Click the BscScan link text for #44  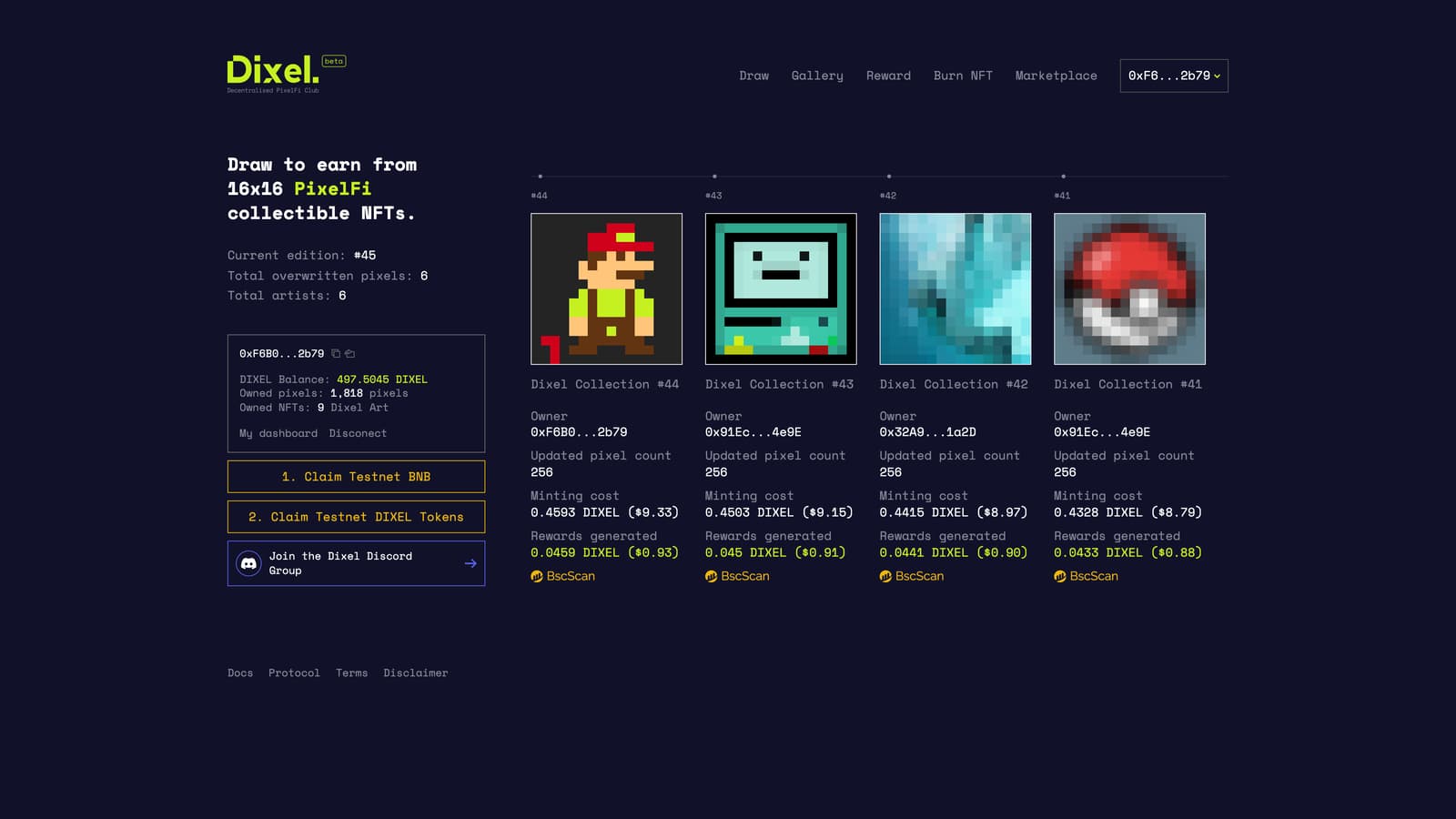click(x=571, y=576)
